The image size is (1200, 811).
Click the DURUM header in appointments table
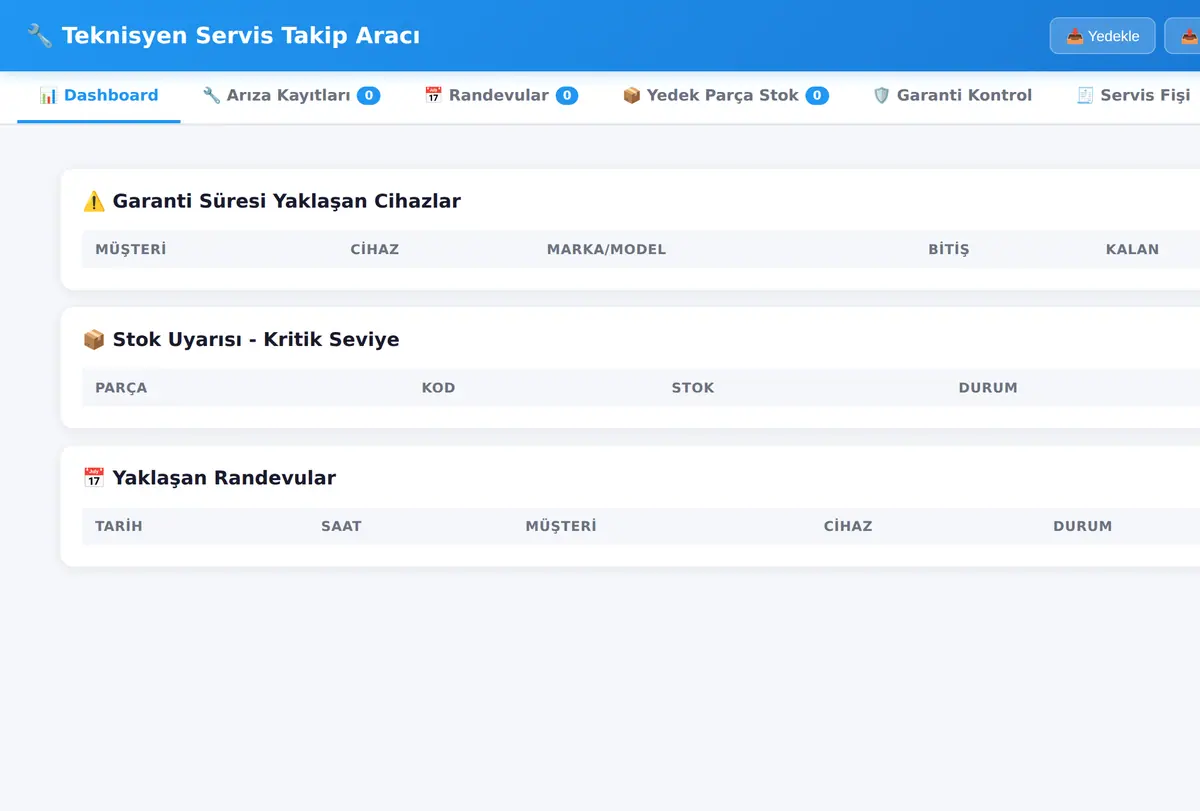1083,526
